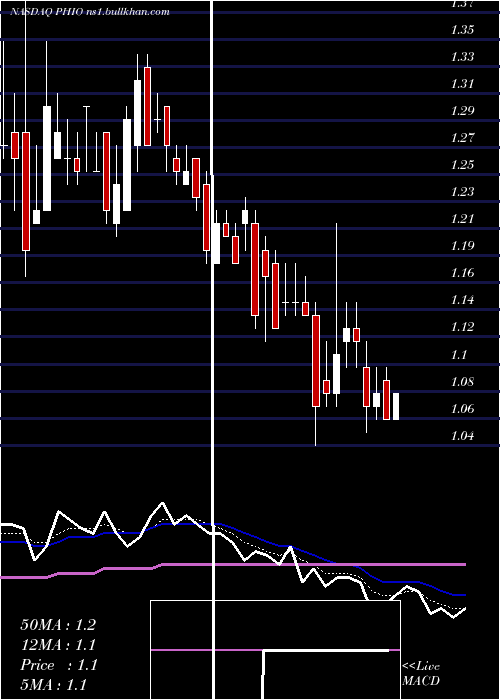This screenshot has height=700, width=500.
Task: Click the 1.31 price axis label
Action: click(x=462, y=84)
